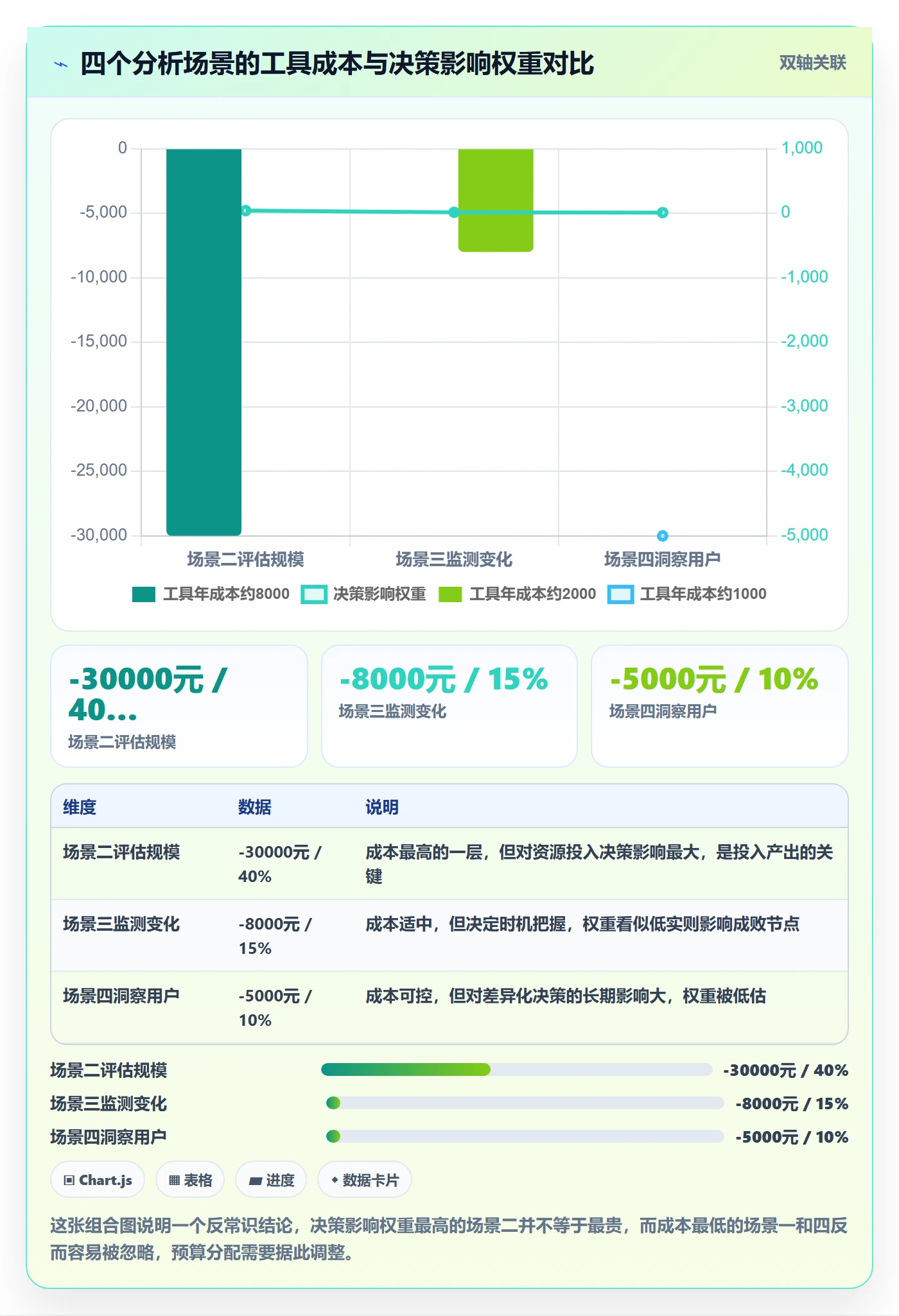Click the line point above 场景三监测变化
Viewport: 899px width, 1316px height.
[x=454, y=212]
